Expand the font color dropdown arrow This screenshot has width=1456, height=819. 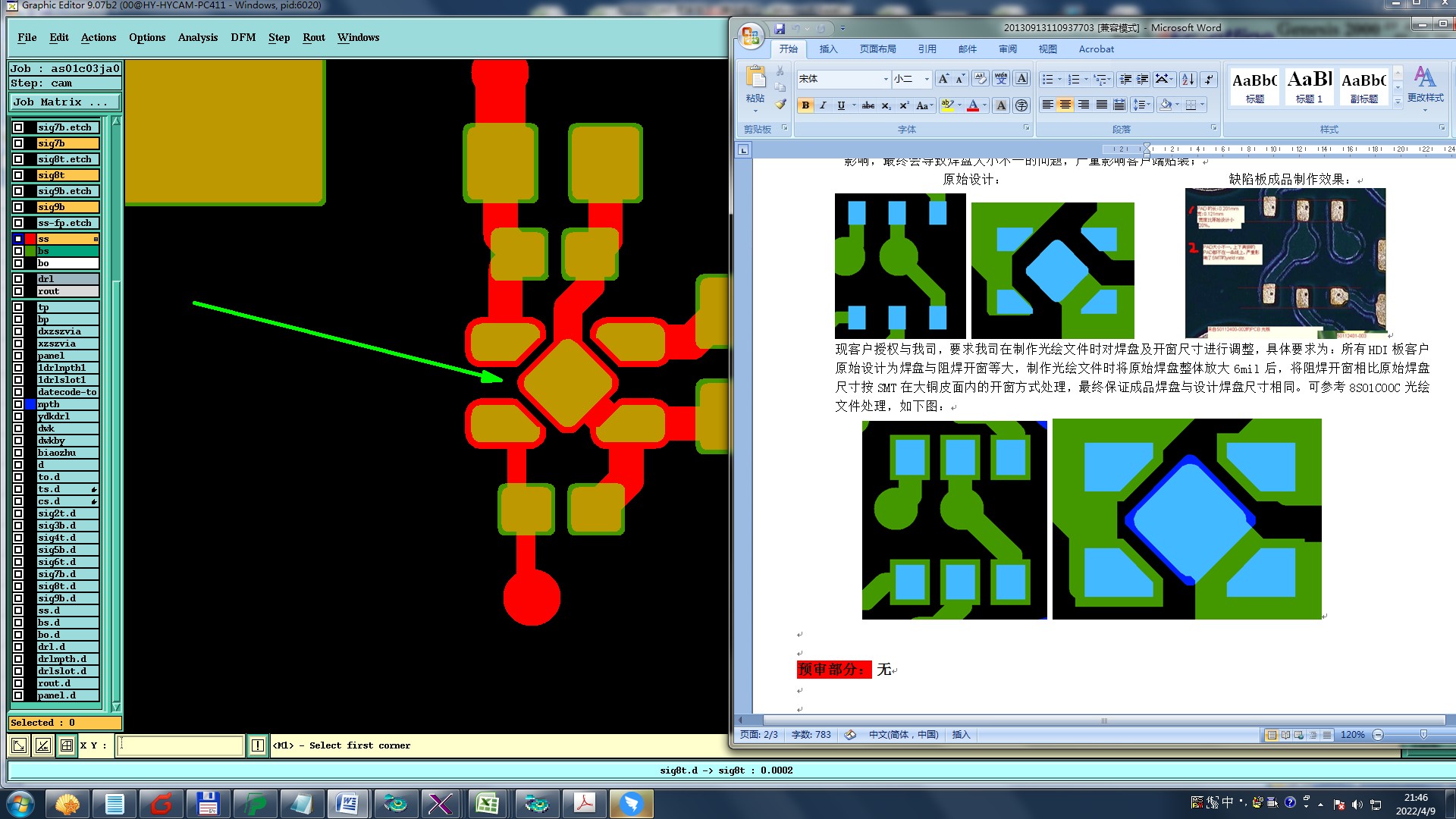click(984, 105)
